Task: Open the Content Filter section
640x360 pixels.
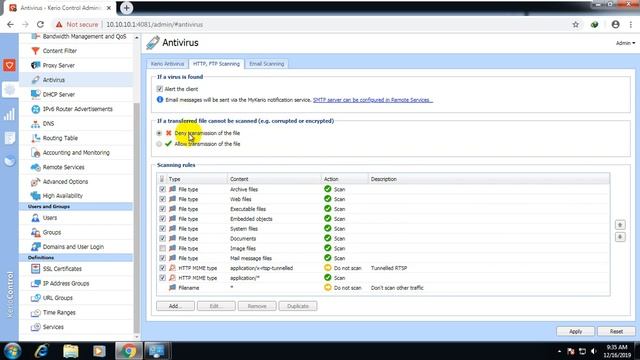Action: click(x=60, y=51)
